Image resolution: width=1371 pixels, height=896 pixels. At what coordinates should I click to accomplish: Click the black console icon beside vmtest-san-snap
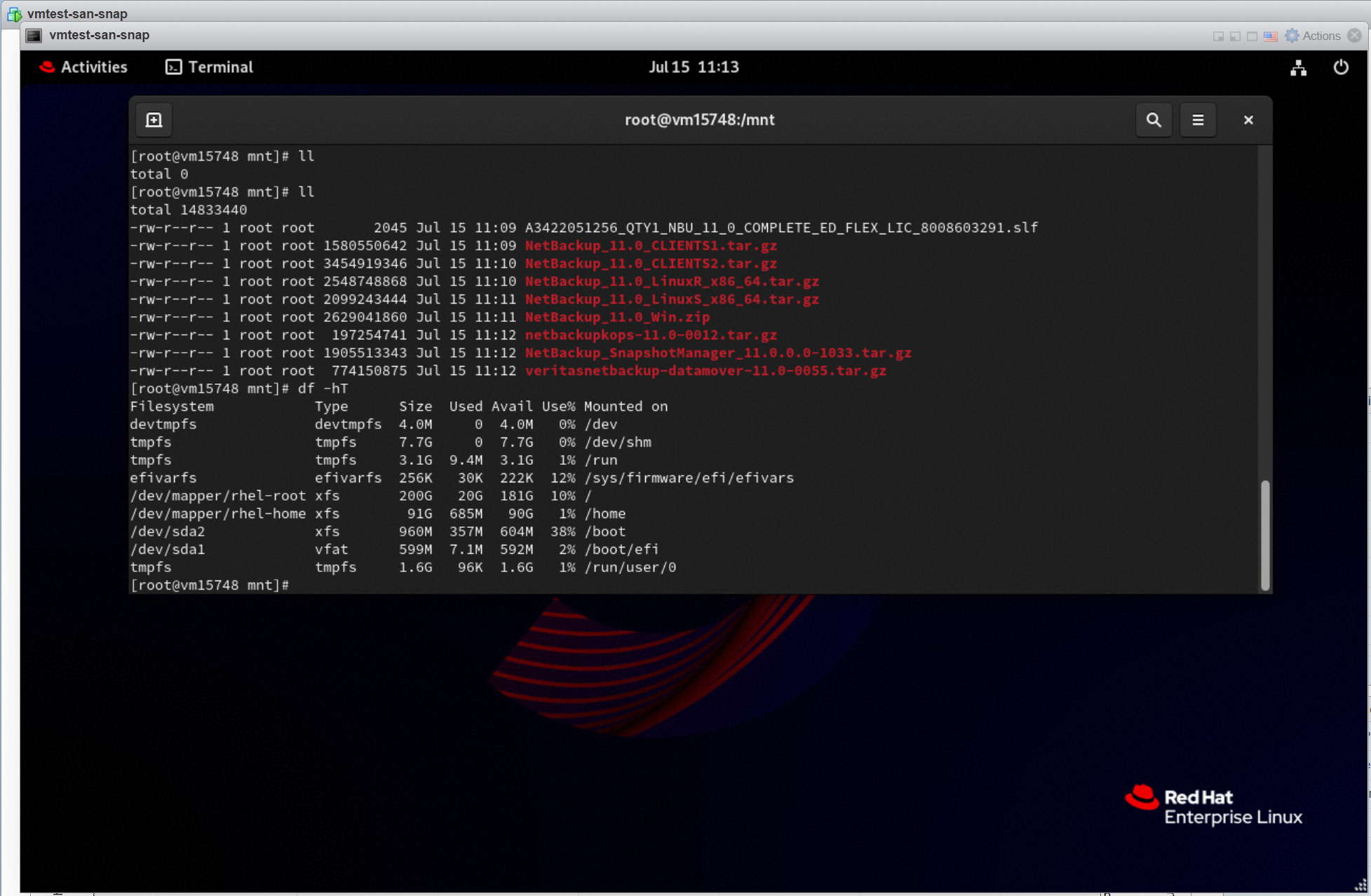tap(34, 35)
